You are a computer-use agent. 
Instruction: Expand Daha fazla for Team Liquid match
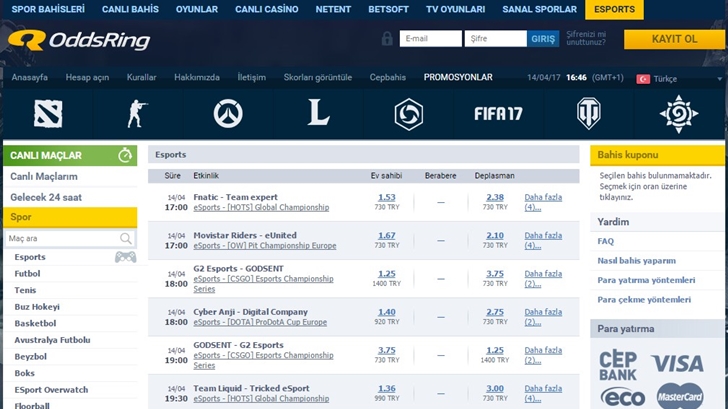[543, 393]
